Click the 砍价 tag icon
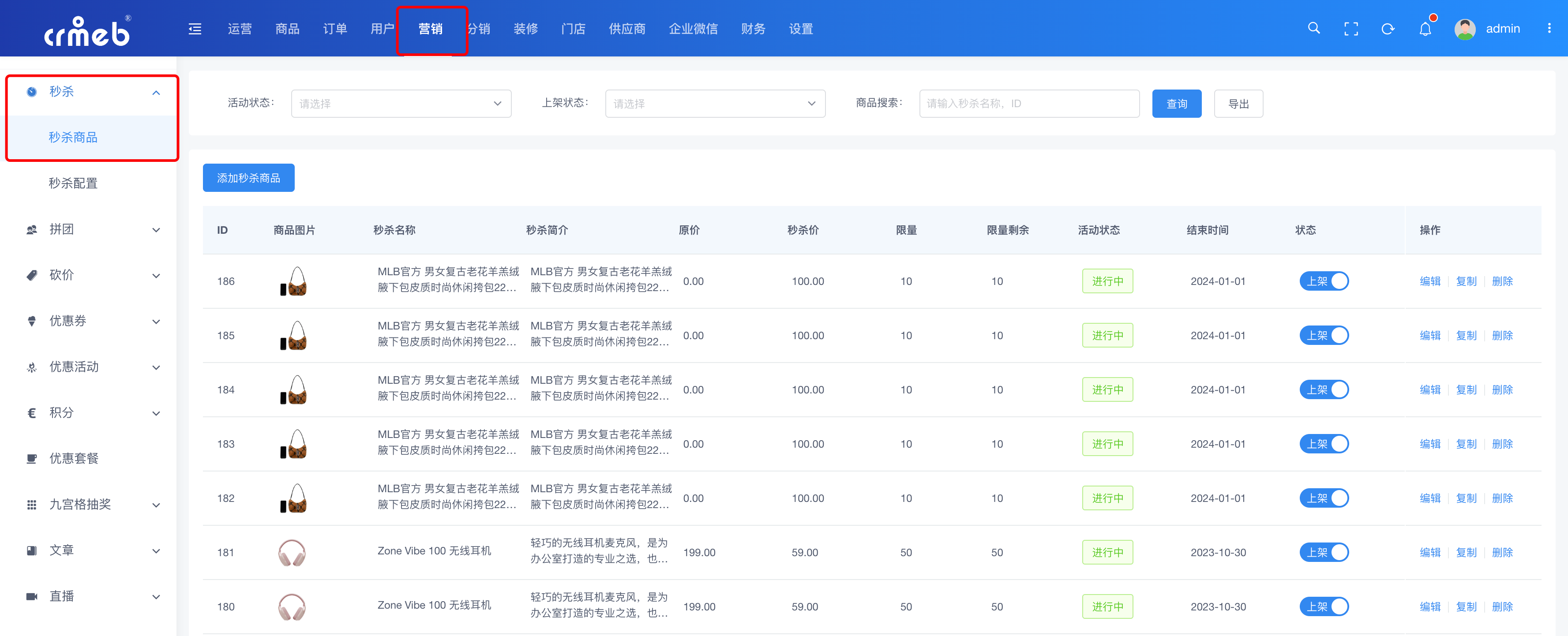Screen dimensions: 1568x636 [x=32, y=275]
